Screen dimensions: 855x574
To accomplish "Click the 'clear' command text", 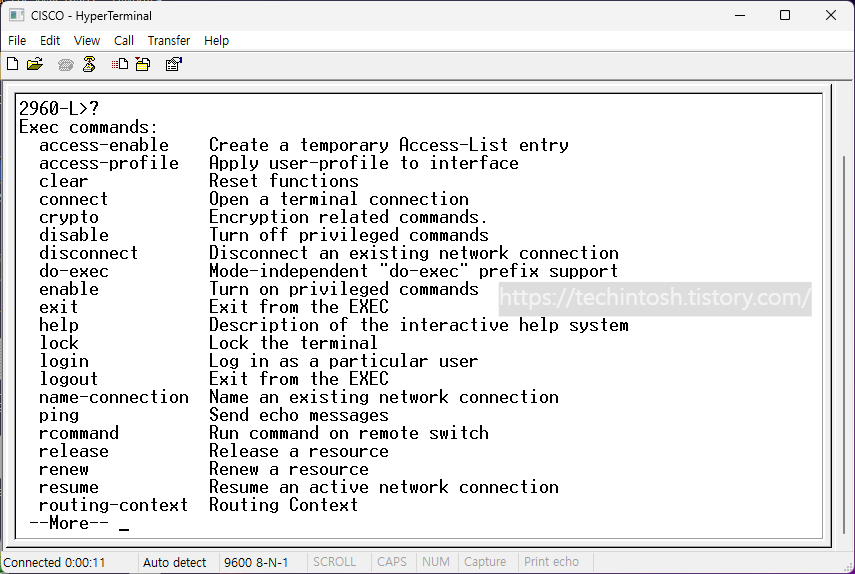I will [63, 181].
